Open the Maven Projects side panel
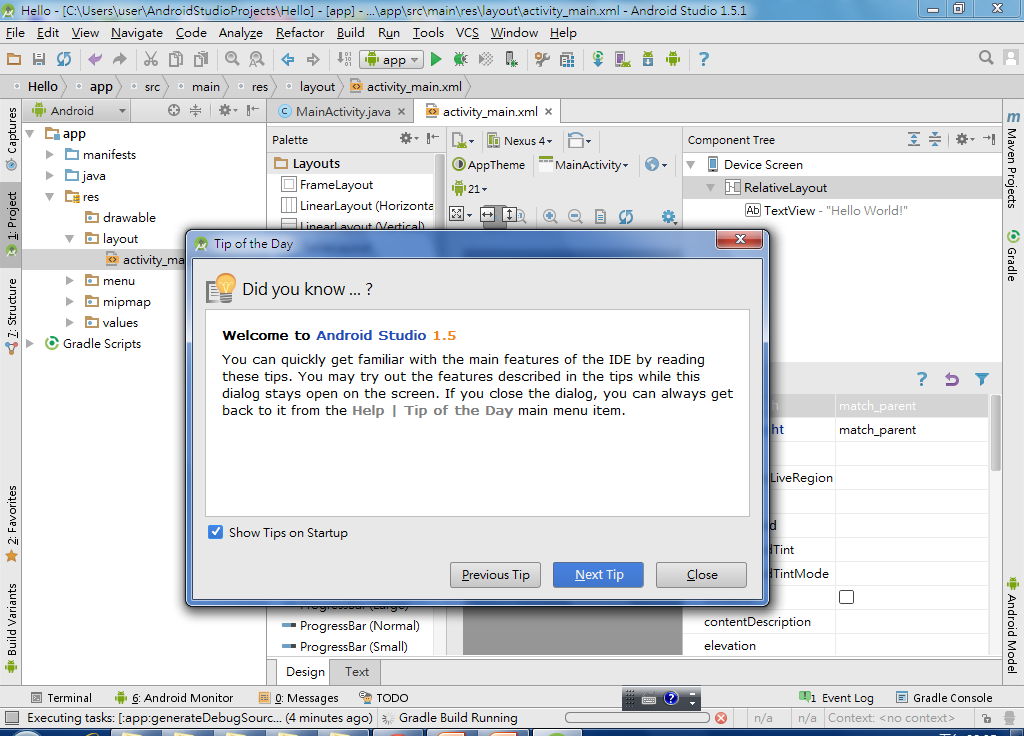Image resolution: width=1024 pixels, height=736 pixels. pyautogui.click(x=1012, y=160)
